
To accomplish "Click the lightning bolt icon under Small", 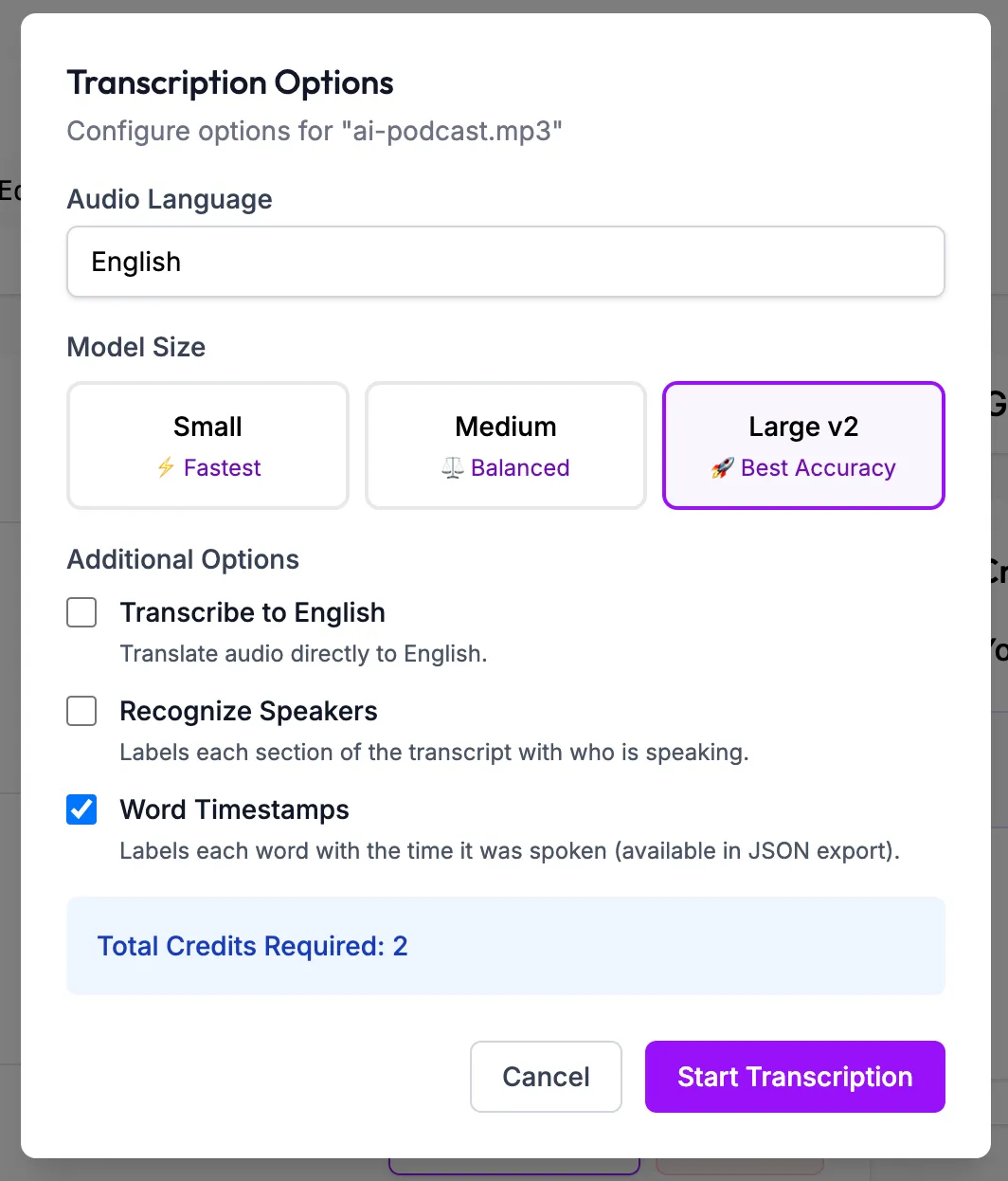I will (x=166, y=467).
